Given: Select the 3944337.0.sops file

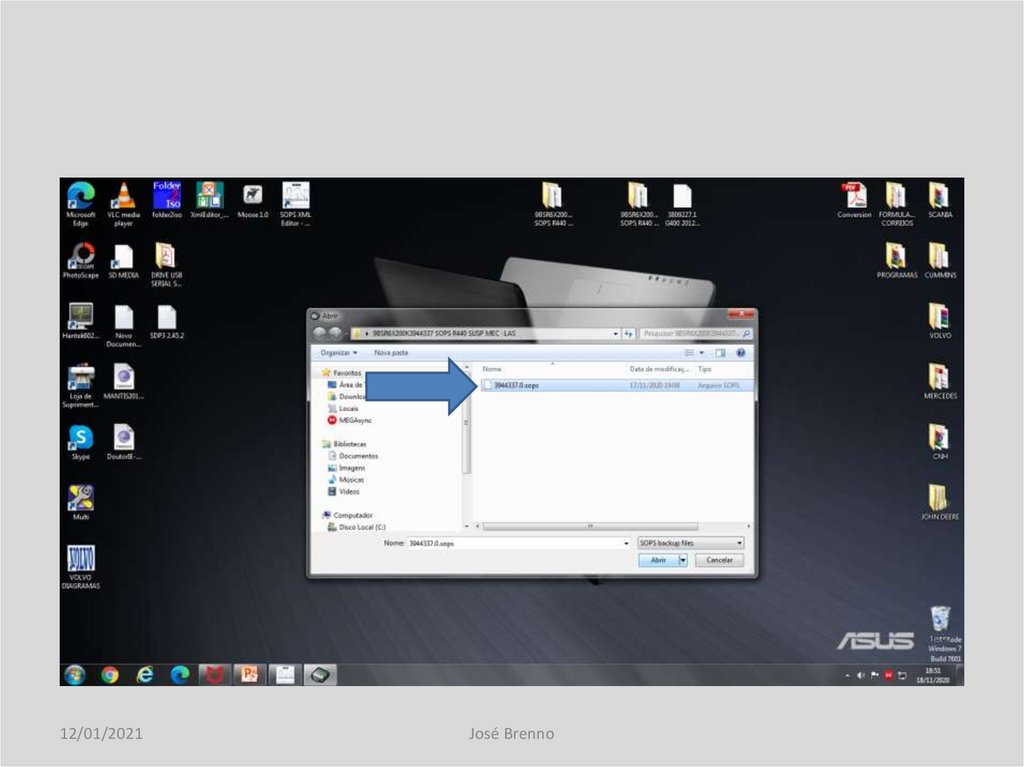Looking at the screenshot, I should click(516, 385).
